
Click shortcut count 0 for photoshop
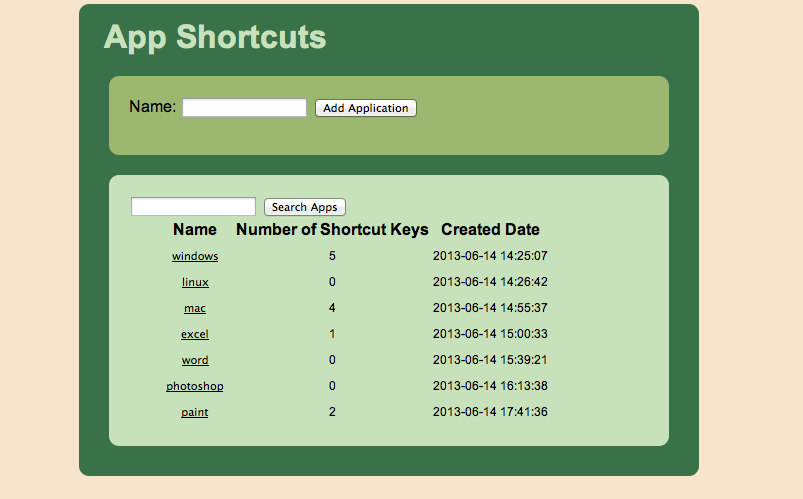coord(332,386)
